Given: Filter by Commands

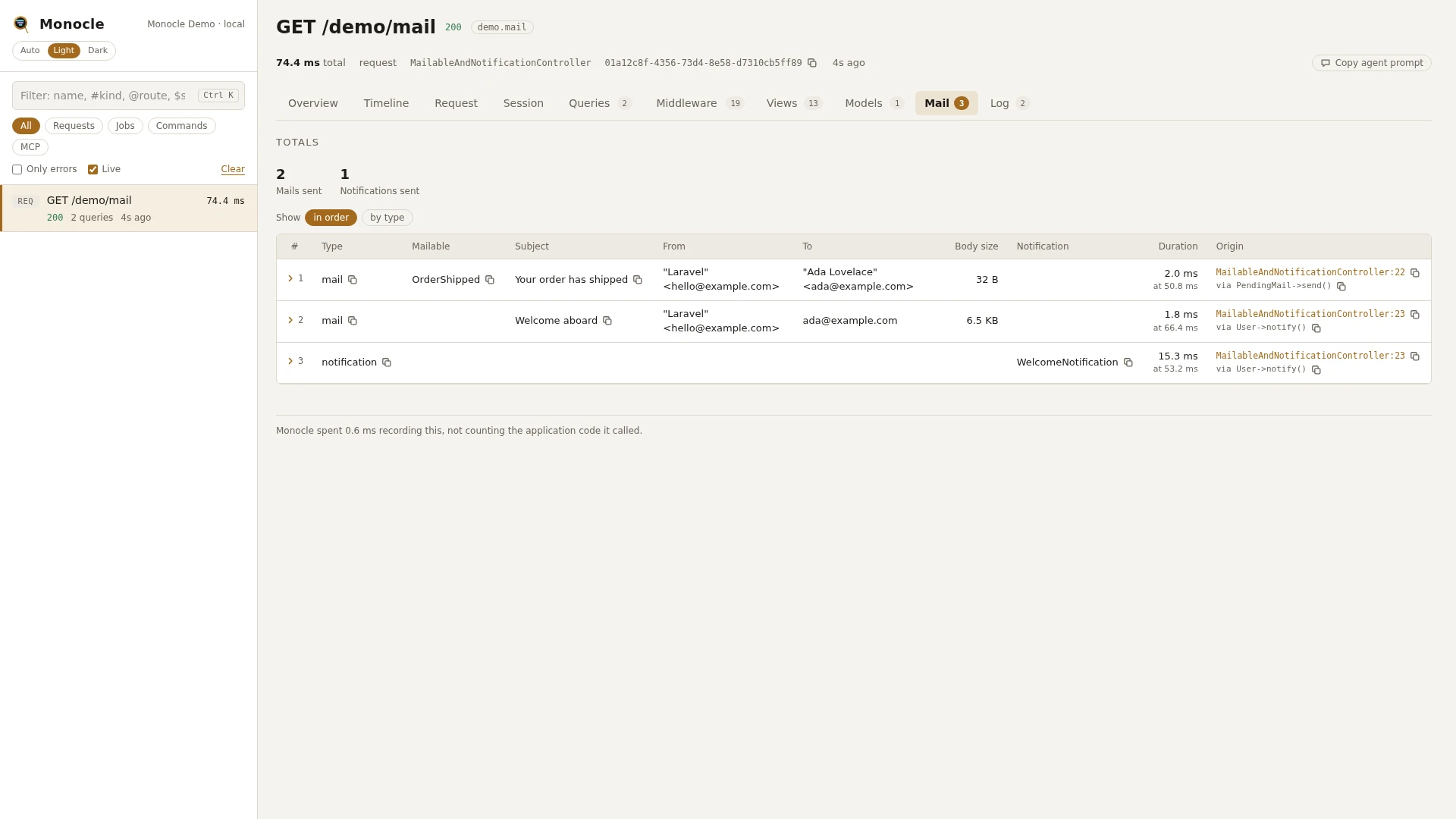Looking at the screenshot, I should click(181, 126).
